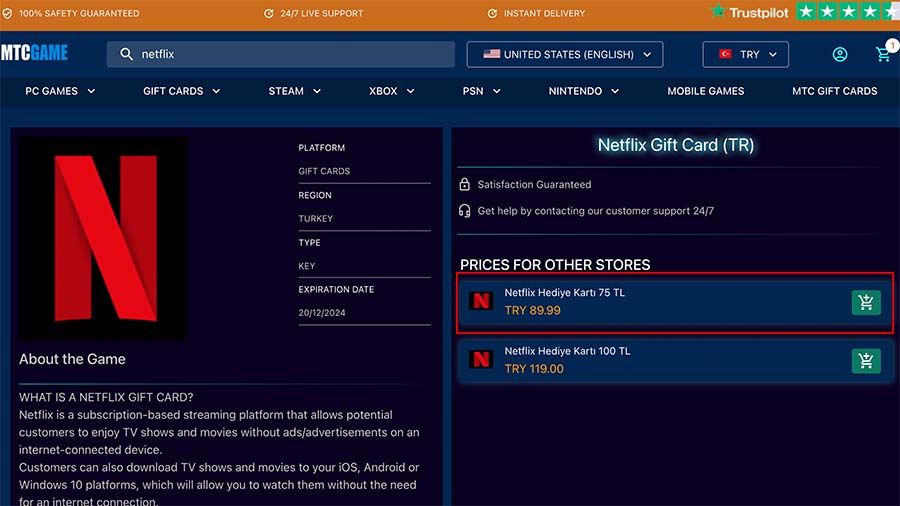The height and width of the screenshot is (506, 900).
Task: Add Netflix Hediye Kartı 100 TL to cart
Action: [x=866, y=361]
